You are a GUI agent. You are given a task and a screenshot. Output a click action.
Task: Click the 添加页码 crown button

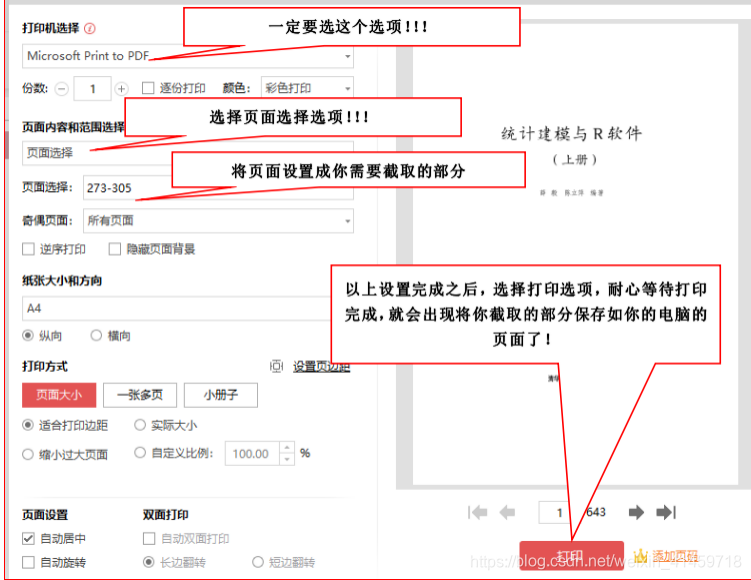(666, 556)
